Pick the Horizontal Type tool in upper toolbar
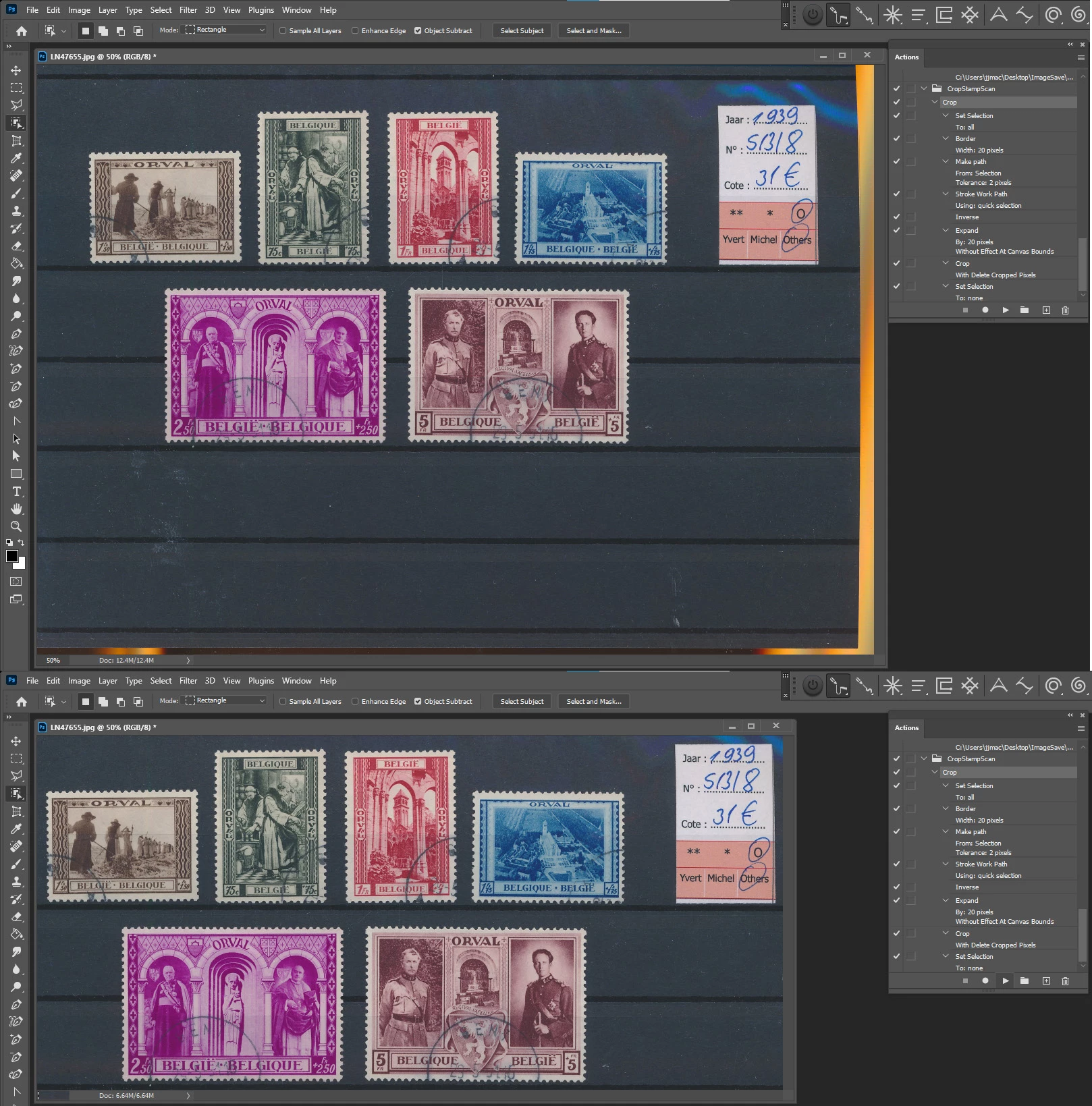The image size is (1092, 1106). click(16, 491)
